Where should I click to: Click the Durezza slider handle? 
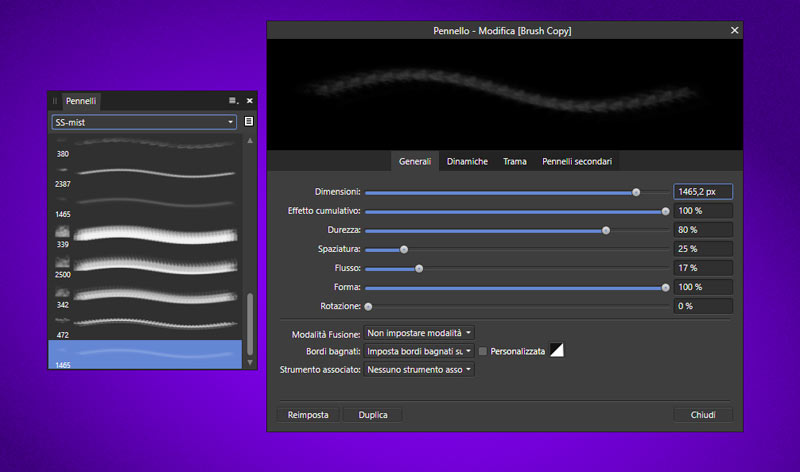(x=606, y=231)
